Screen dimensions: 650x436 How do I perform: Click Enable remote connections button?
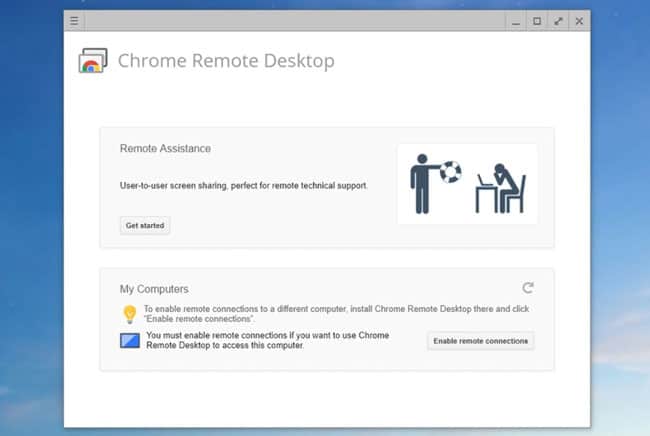(x=481, y=341)
